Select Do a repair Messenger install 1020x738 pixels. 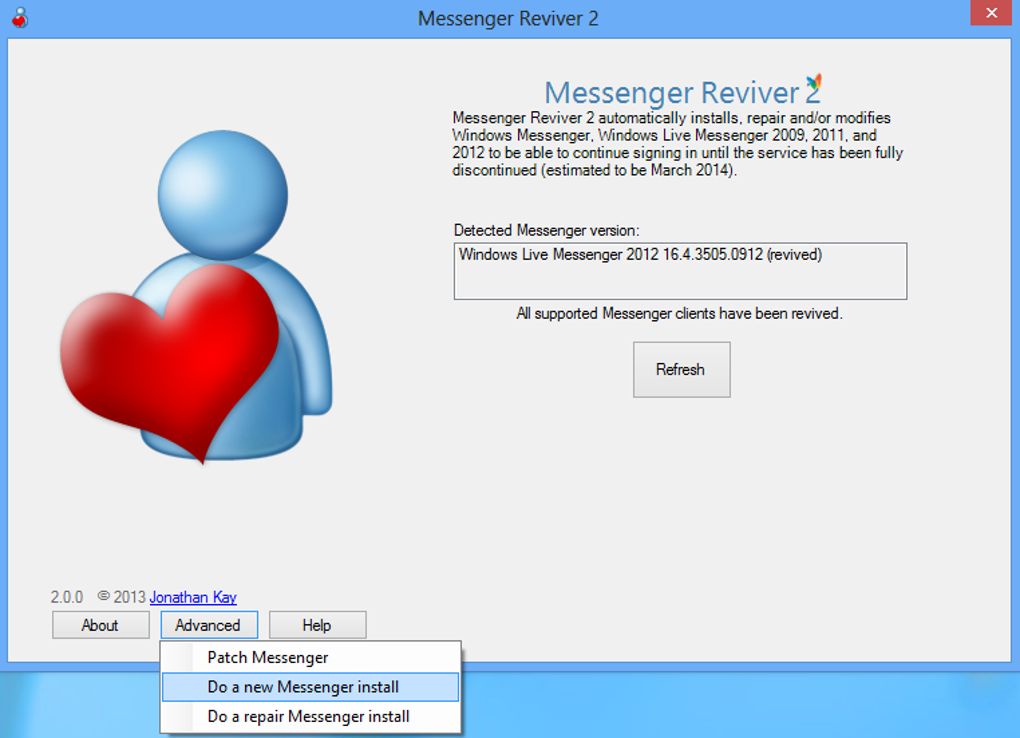point(310,717)
